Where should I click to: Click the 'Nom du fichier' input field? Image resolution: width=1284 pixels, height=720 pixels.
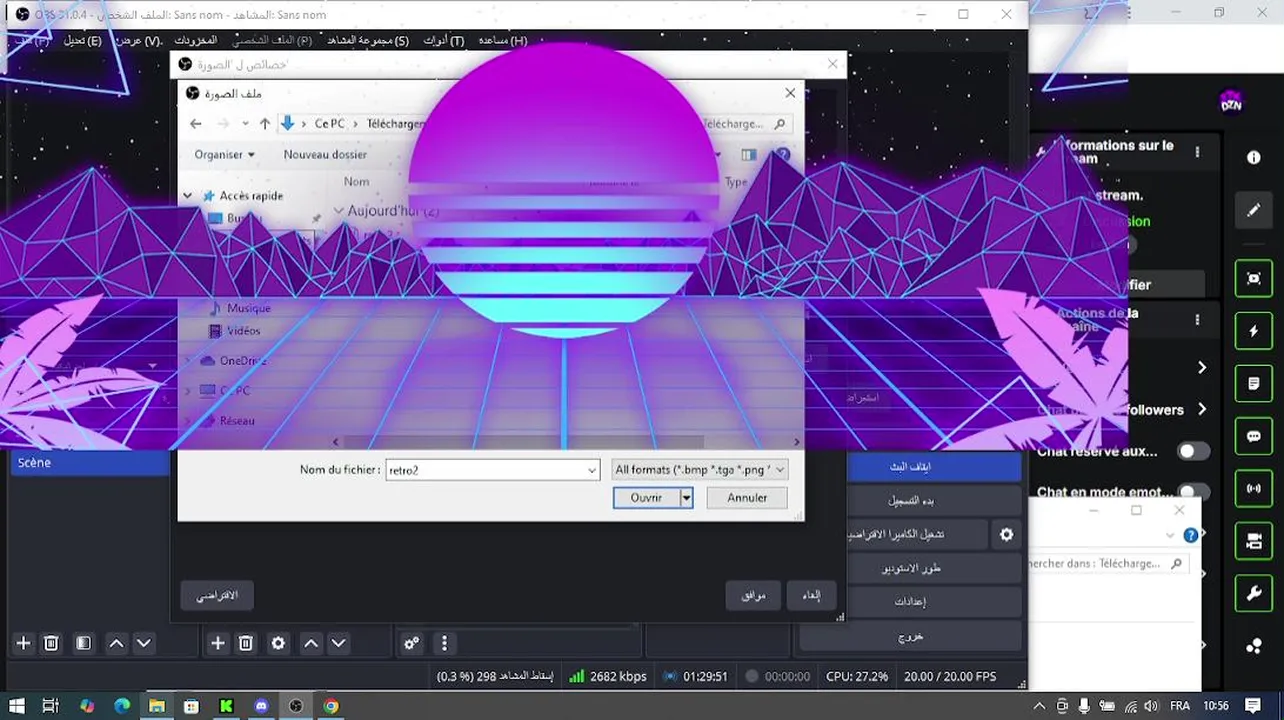click(486, 470)
